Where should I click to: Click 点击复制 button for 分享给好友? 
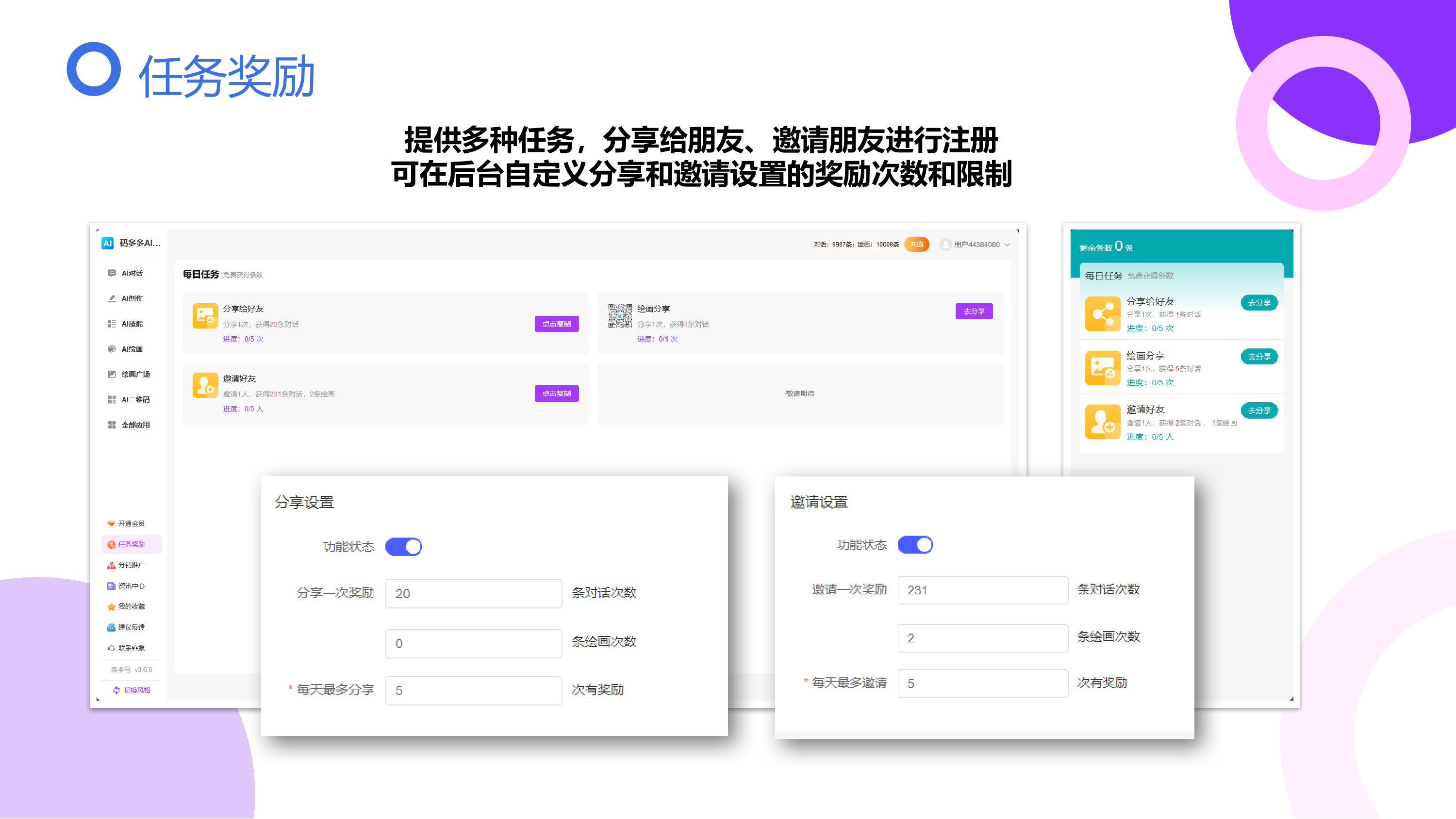click(x=556, y=324)
